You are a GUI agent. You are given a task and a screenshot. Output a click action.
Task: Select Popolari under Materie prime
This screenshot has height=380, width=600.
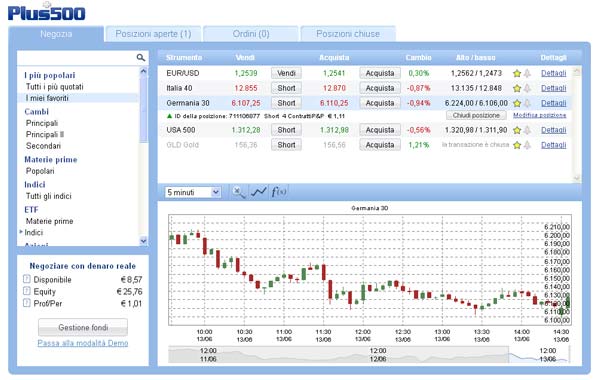[40, 171]
